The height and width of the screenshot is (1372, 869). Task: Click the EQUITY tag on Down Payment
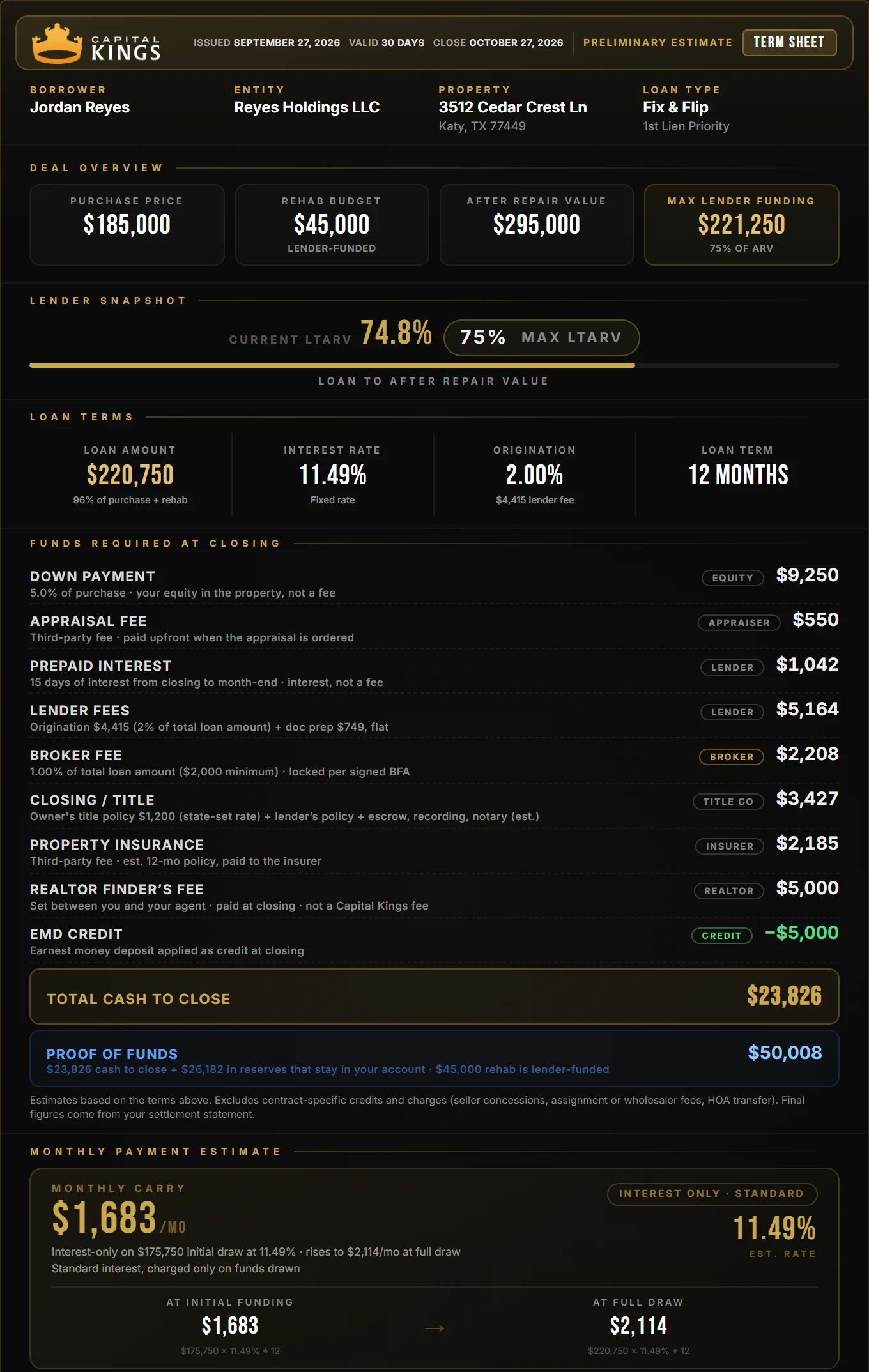tap(733, 578)
